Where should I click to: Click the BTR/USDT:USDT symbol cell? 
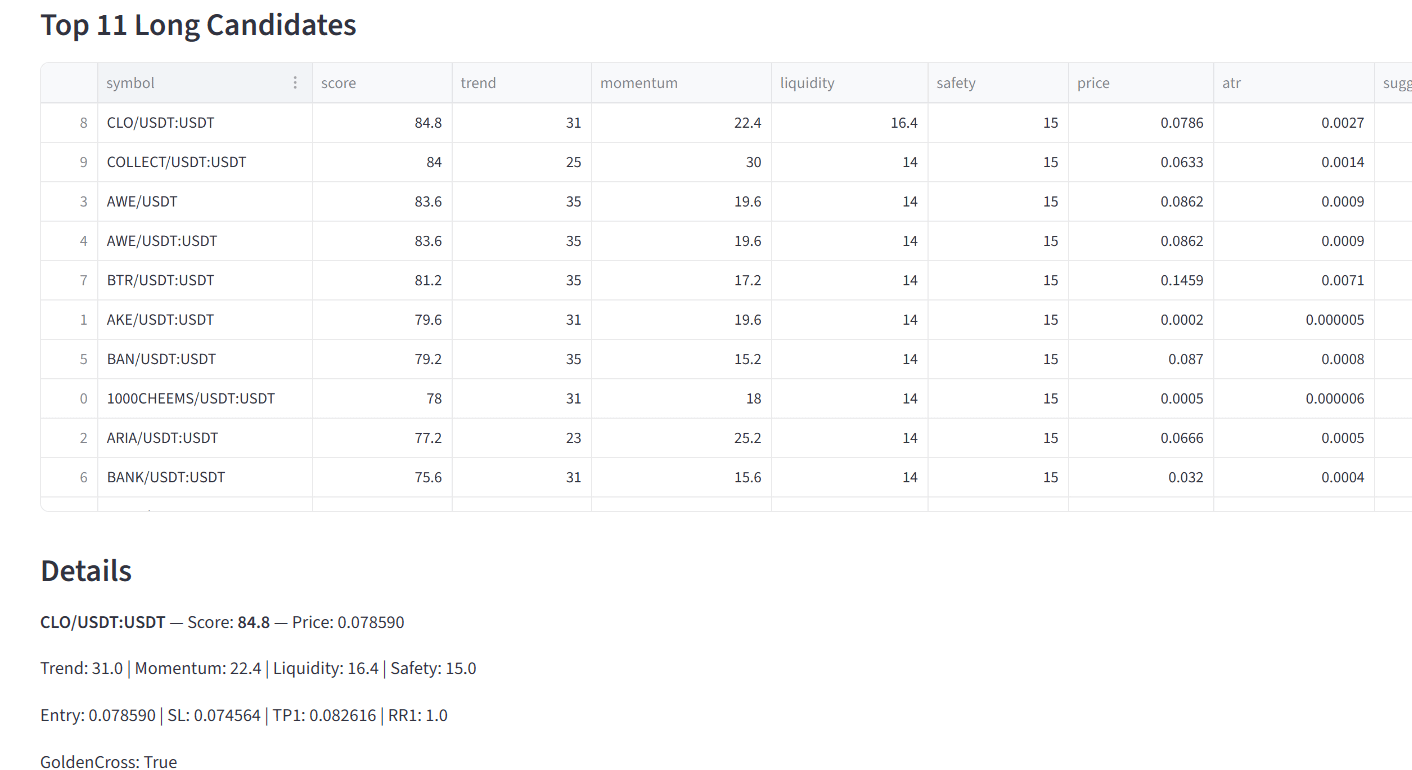(x=161, y=280)
